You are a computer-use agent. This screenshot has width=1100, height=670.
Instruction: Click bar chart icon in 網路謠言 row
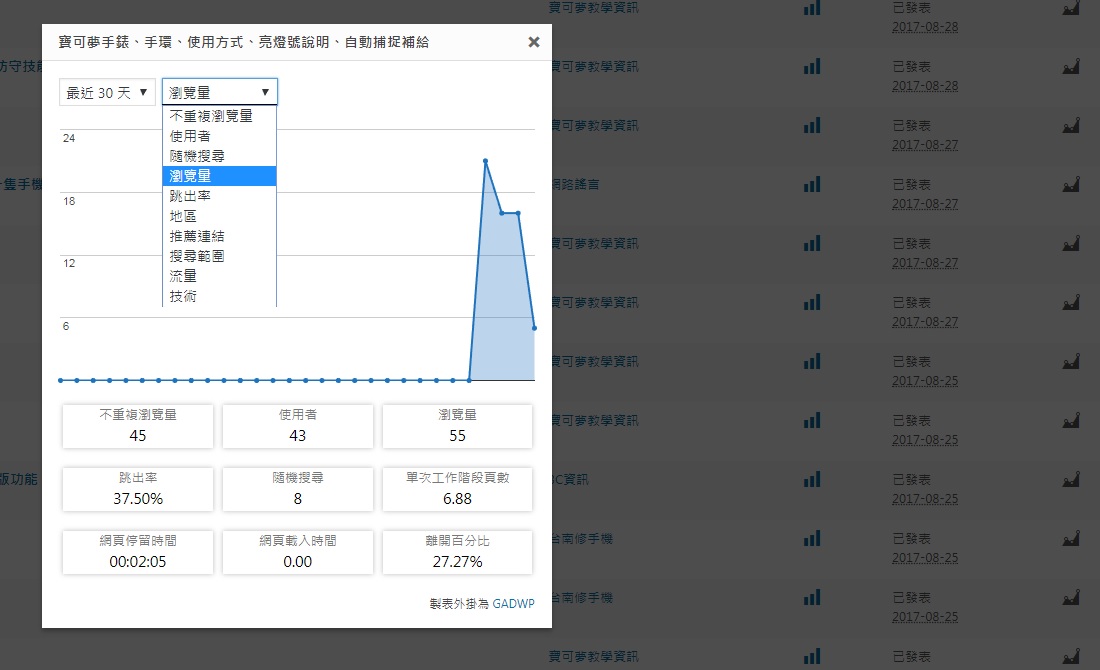812,185
